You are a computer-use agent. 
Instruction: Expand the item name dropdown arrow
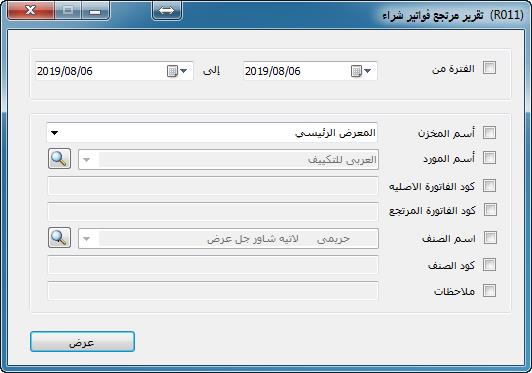pyautogui.click(x=87, y=239)
